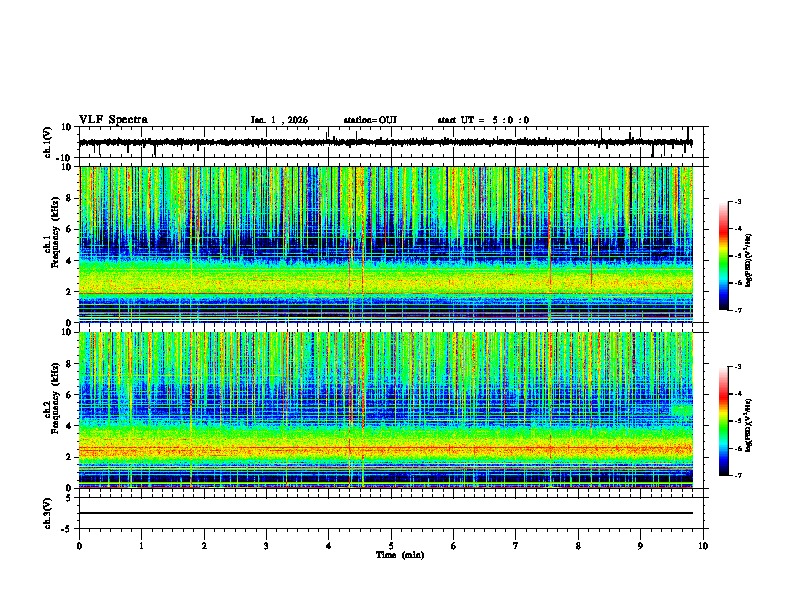Click time axis tick label "3"
Image resolution: width=792 pixels, height=612 pixels.
[266, 546]
